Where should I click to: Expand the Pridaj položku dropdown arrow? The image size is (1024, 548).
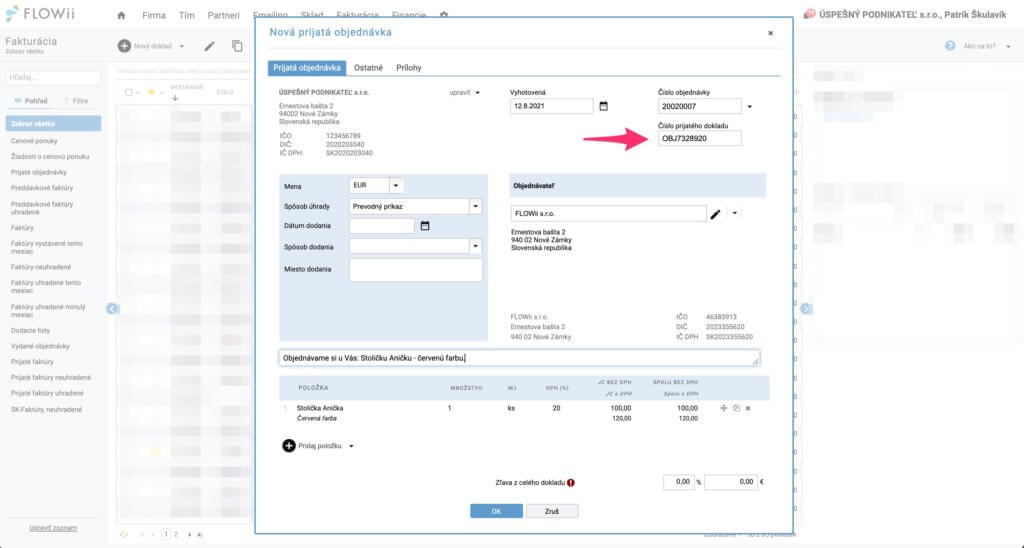(351, 447)
